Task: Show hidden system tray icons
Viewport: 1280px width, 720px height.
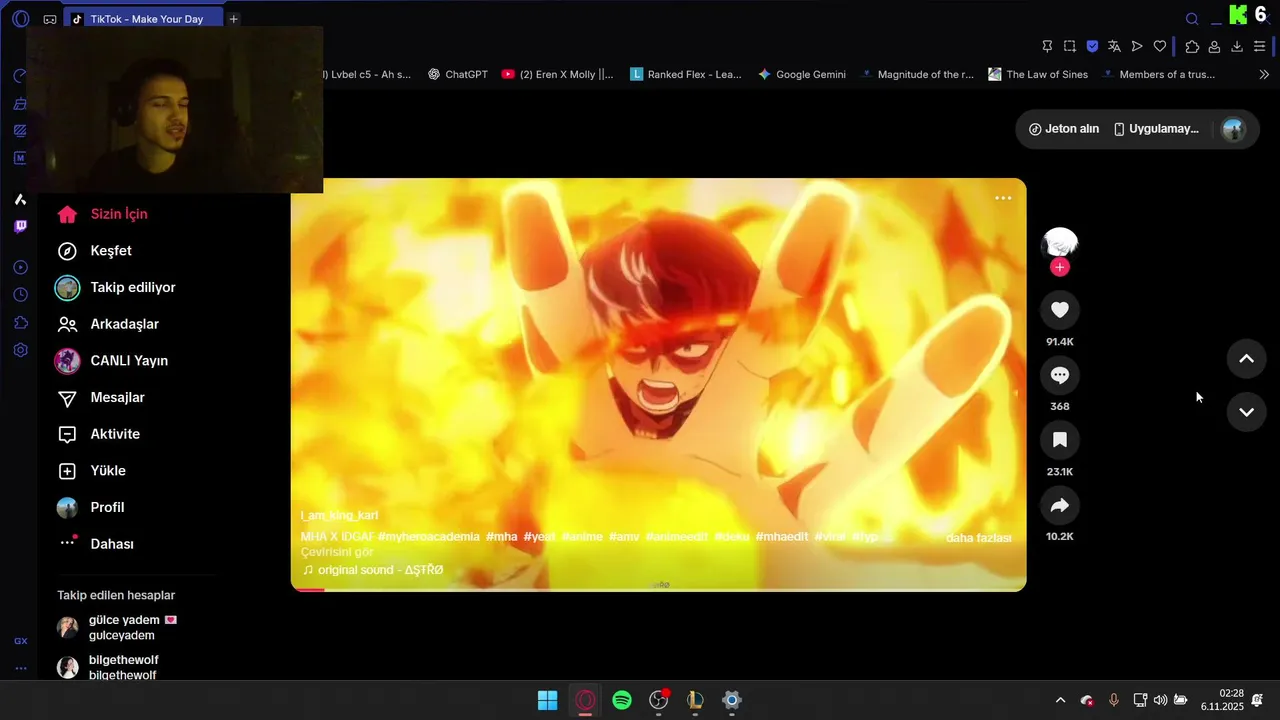Action: click(1060, 700)
